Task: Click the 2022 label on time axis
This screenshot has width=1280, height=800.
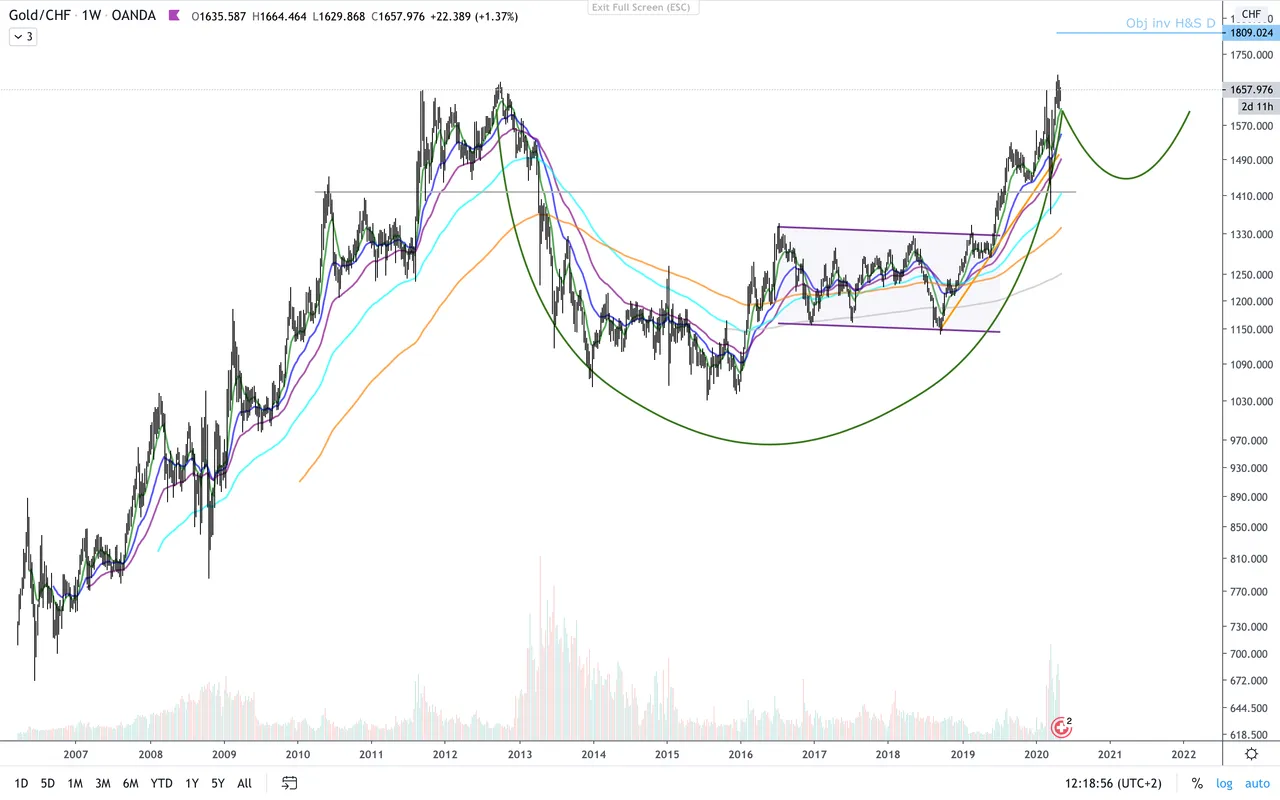Action: (1183, 754)
